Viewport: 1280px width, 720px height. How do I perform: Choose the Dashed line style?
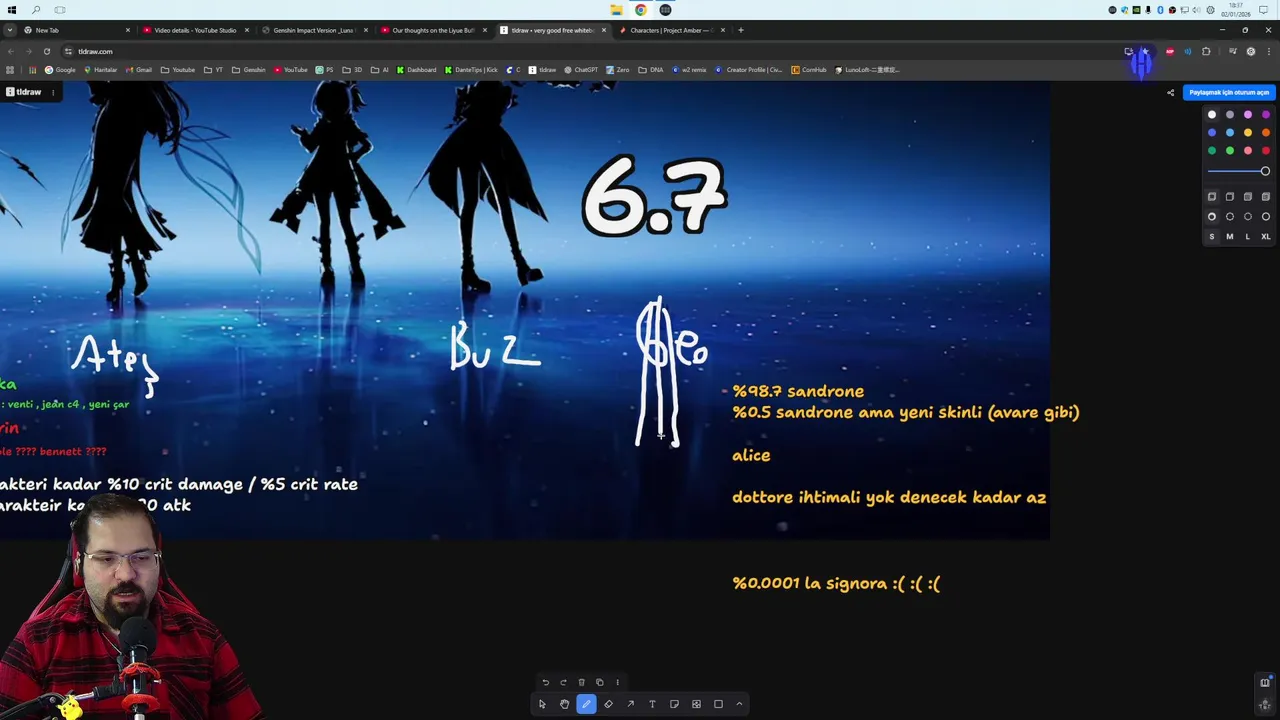tap(1230, 217)
